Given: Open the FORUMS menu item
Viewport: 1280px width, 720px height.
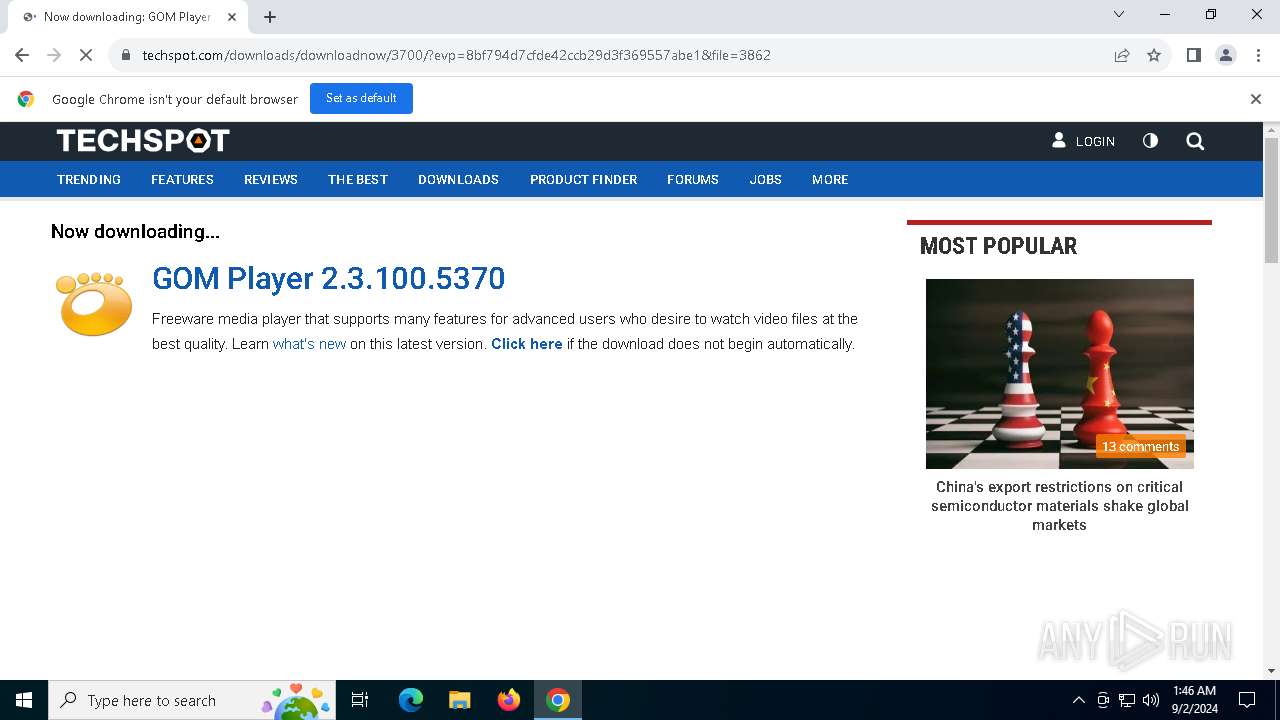Looking at the screenshot, I should pyautogui.click(x=693, y=180).
